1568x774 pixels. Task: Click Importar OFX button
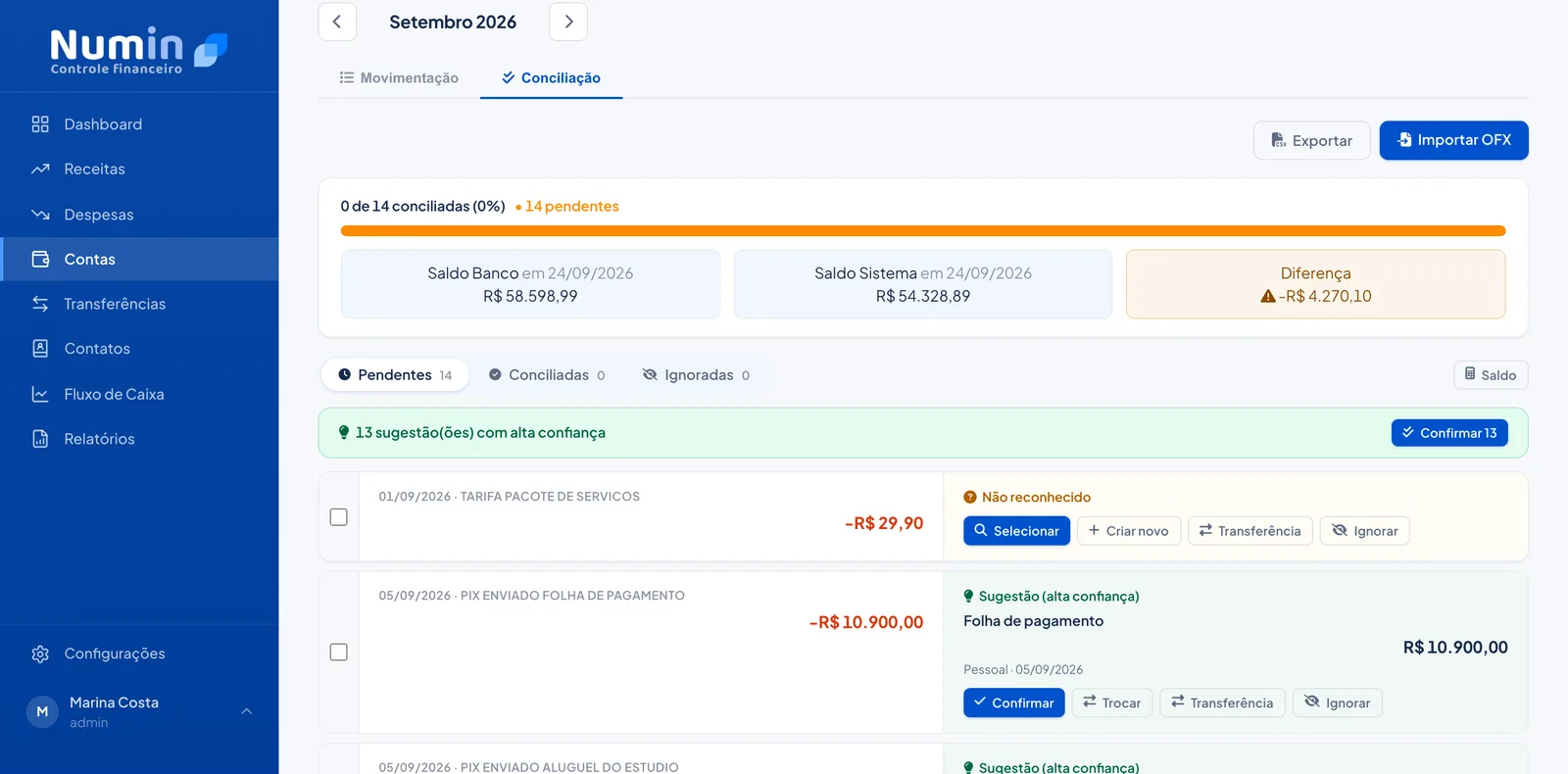point(1454,140)
